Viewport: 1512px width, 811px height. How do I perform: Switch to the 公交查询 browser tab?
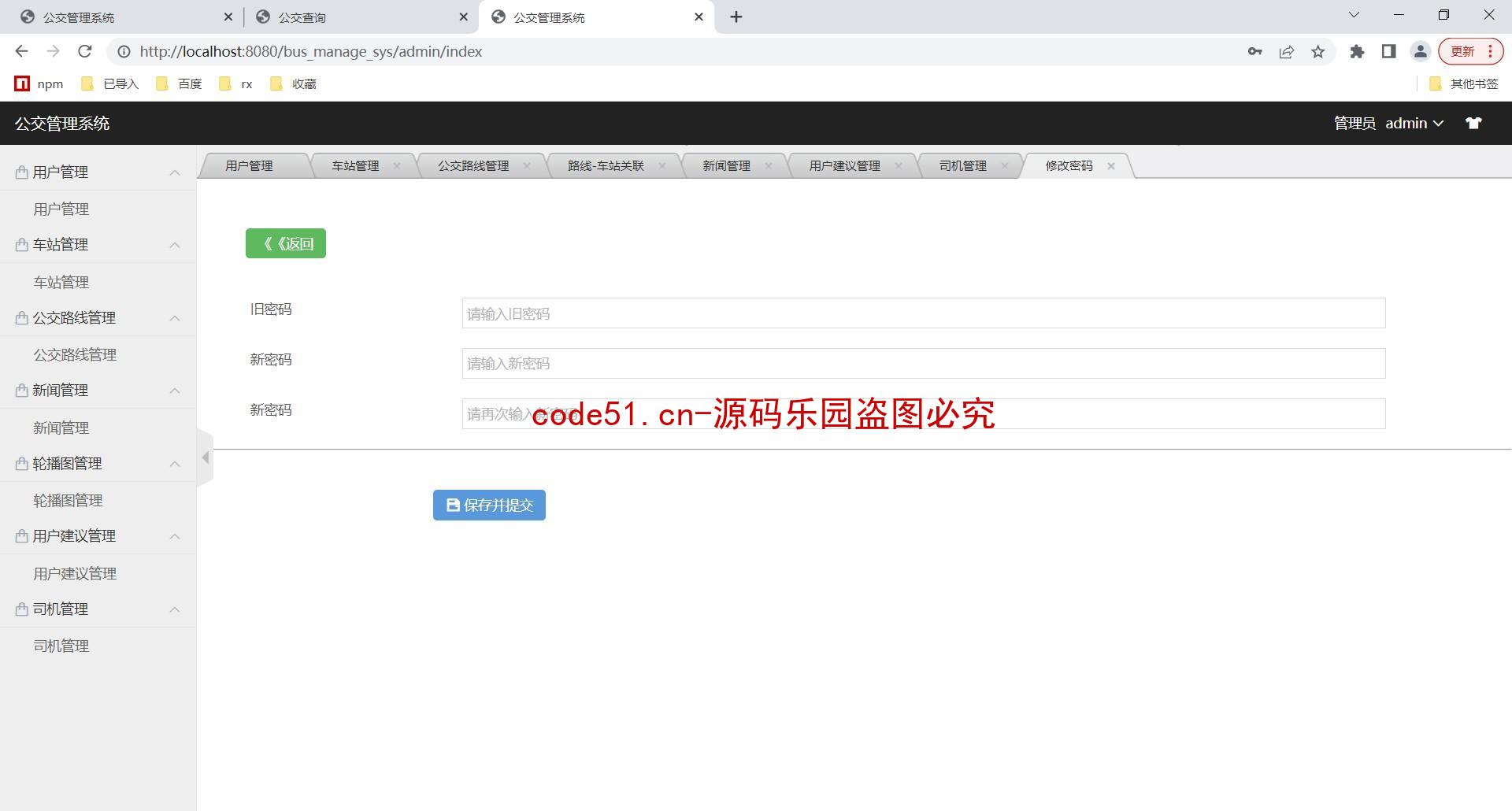361,17
